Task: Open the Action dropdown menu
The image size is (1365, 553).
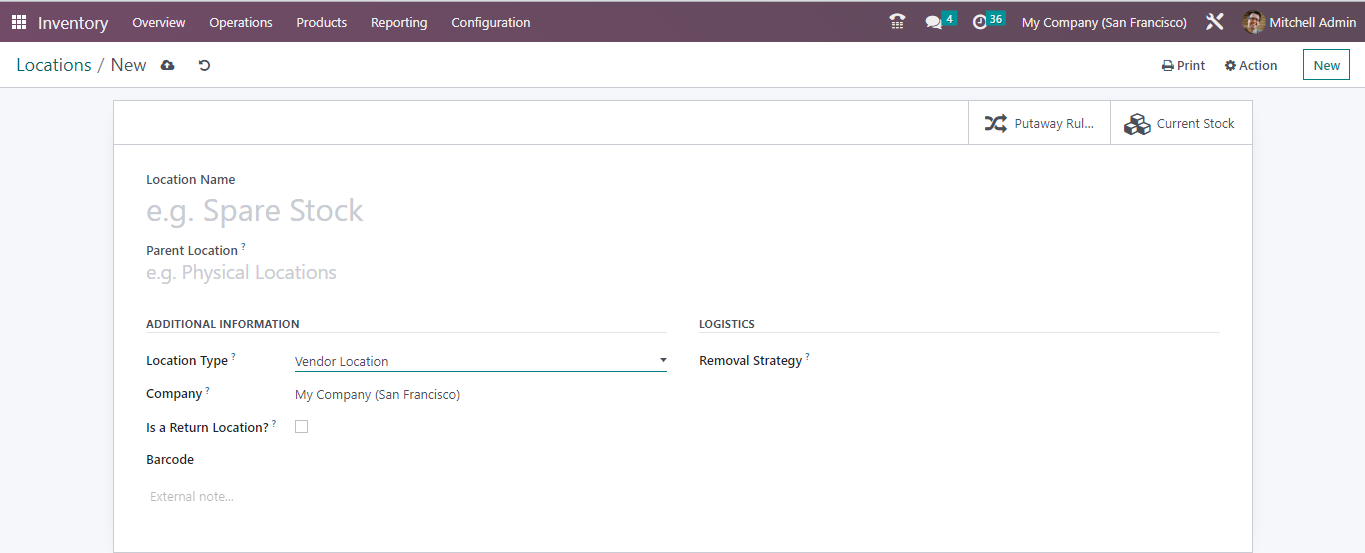Action: (1251, 65)
